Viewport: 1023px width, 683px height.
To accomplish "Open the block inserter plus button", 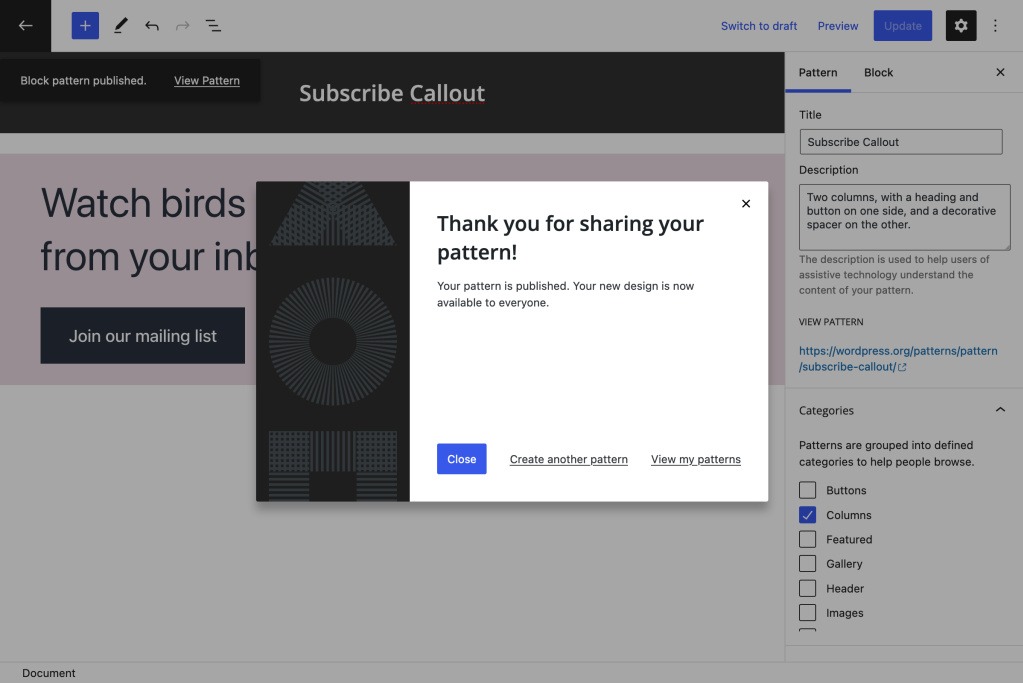I will coord(85,25).
